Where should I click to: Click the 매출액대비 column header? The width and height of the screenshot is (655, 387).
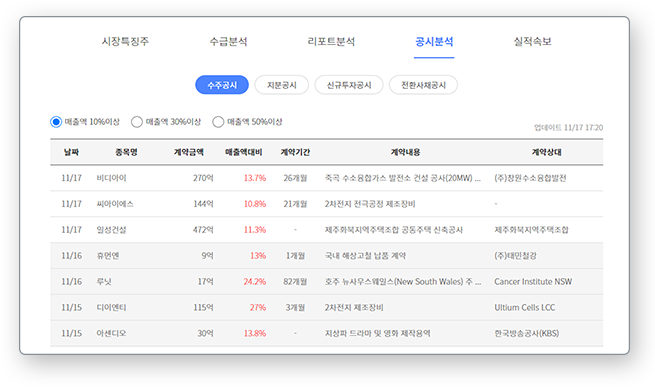click(244, 152)
